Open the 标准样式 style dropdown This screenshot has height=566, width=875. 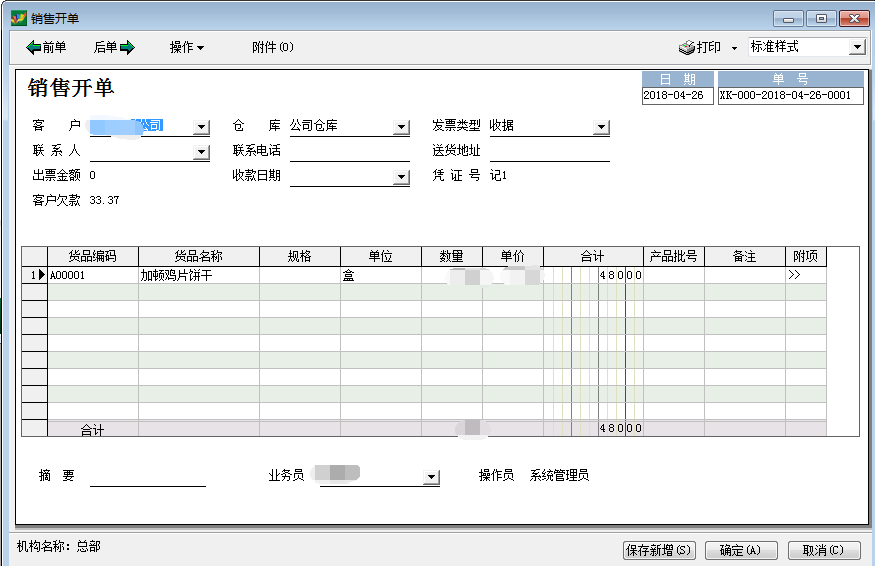point(856,47)
